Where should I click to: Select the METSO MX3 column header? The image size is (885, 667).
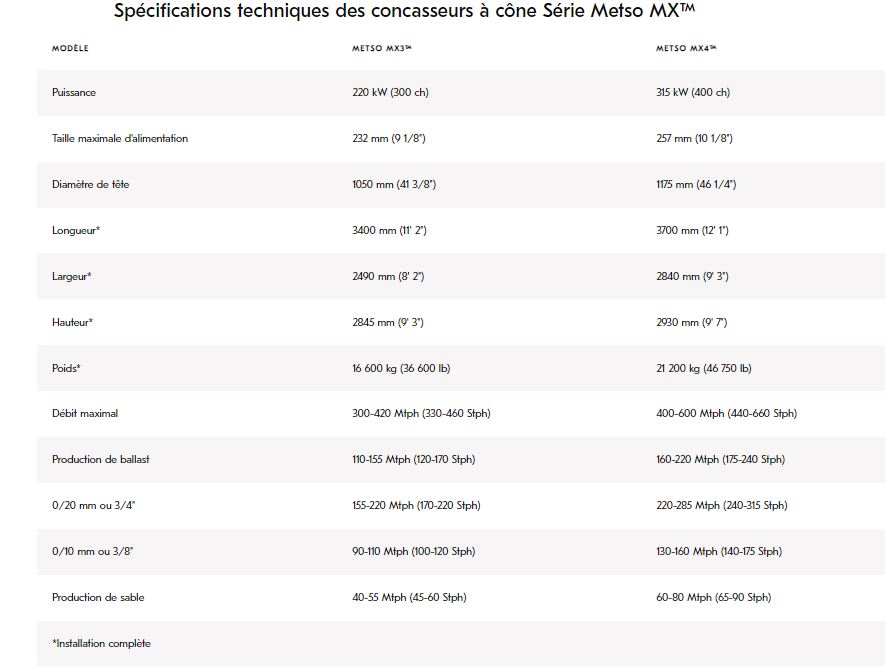pos(382,48)
